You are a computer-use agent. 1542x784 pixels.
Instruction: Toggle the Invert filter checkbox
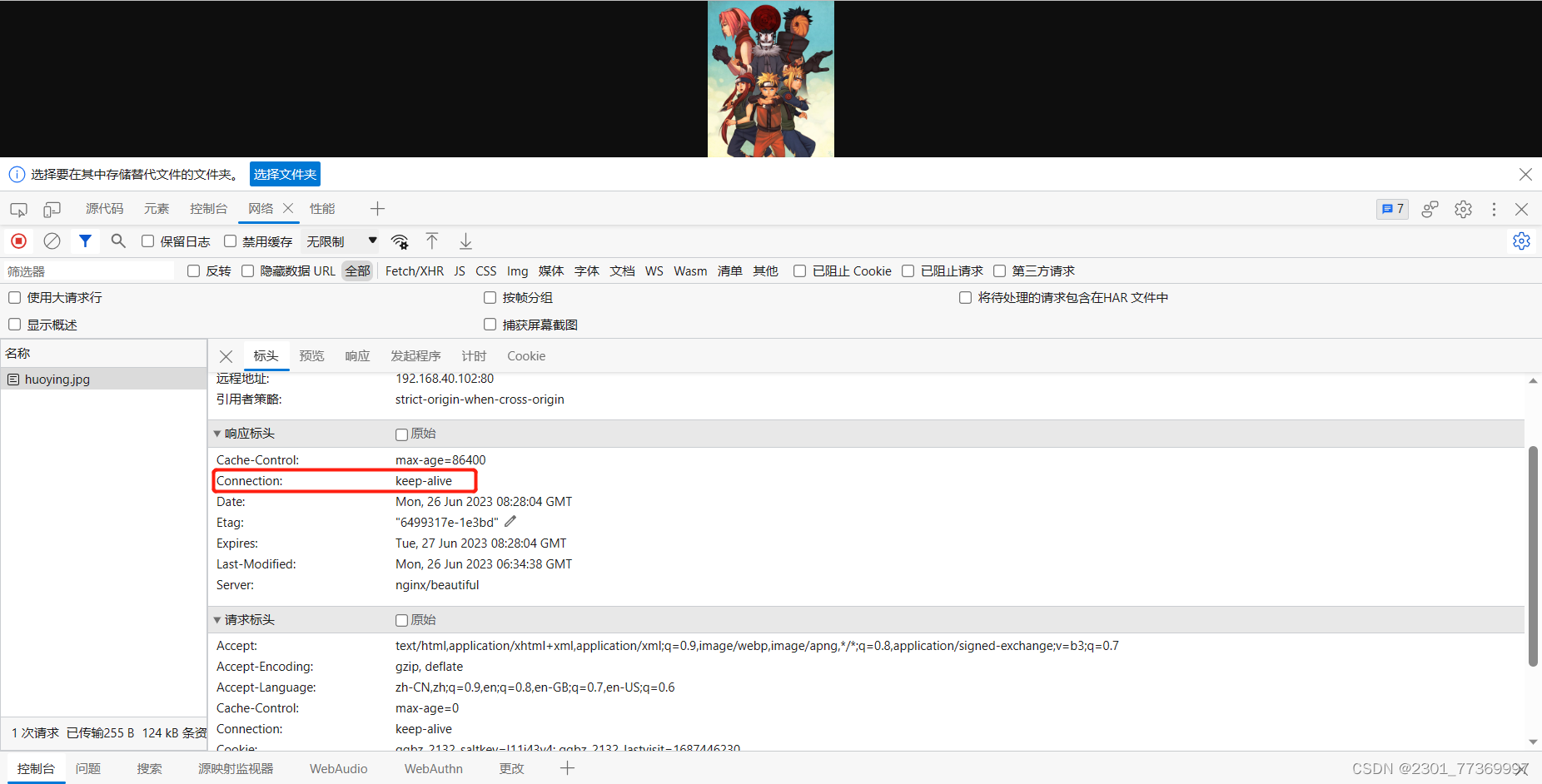(193, 271)
